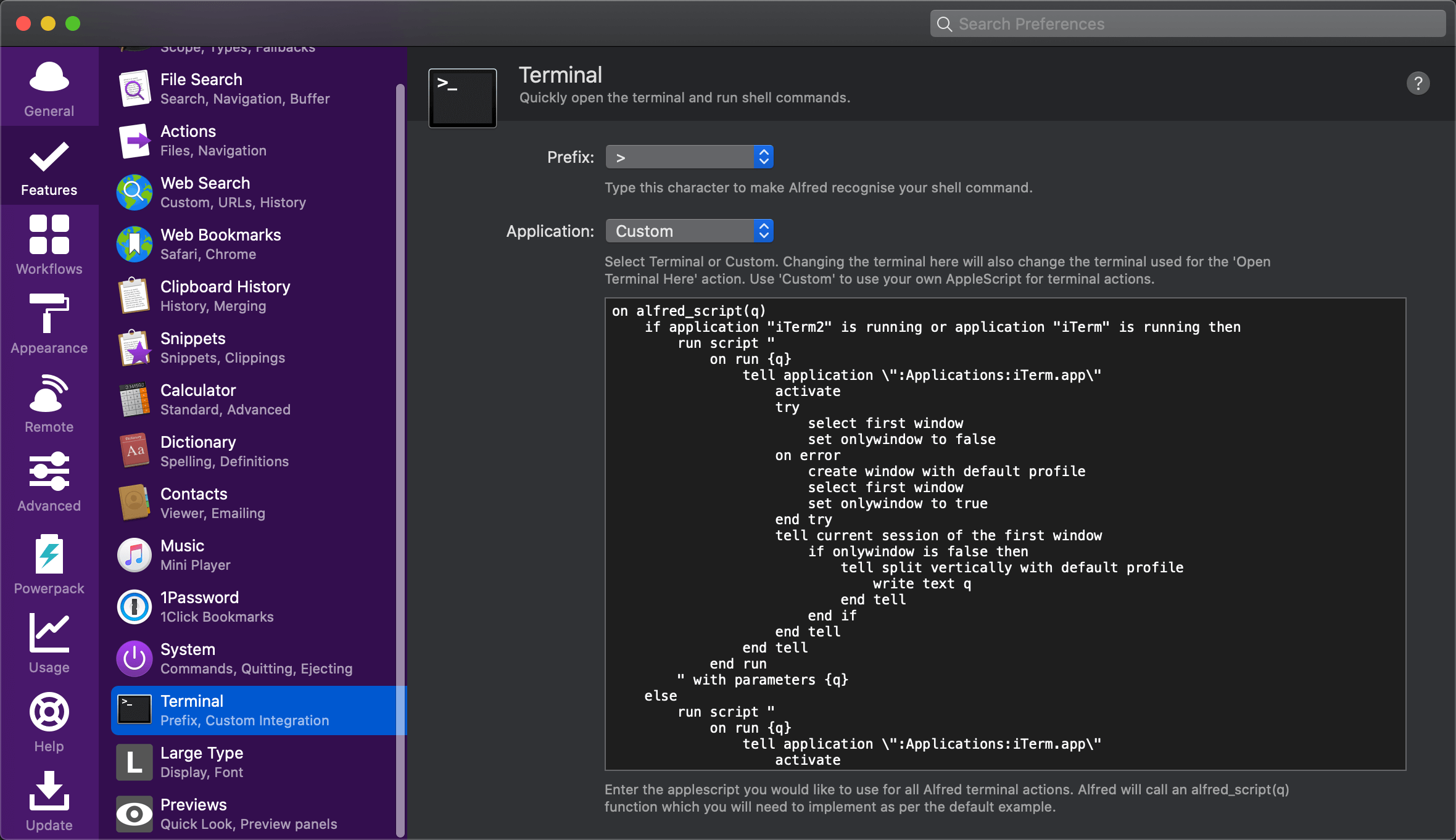Click the features list scrollbar
The height and width of the screenshot is (840, 1456).
point(400,459)
